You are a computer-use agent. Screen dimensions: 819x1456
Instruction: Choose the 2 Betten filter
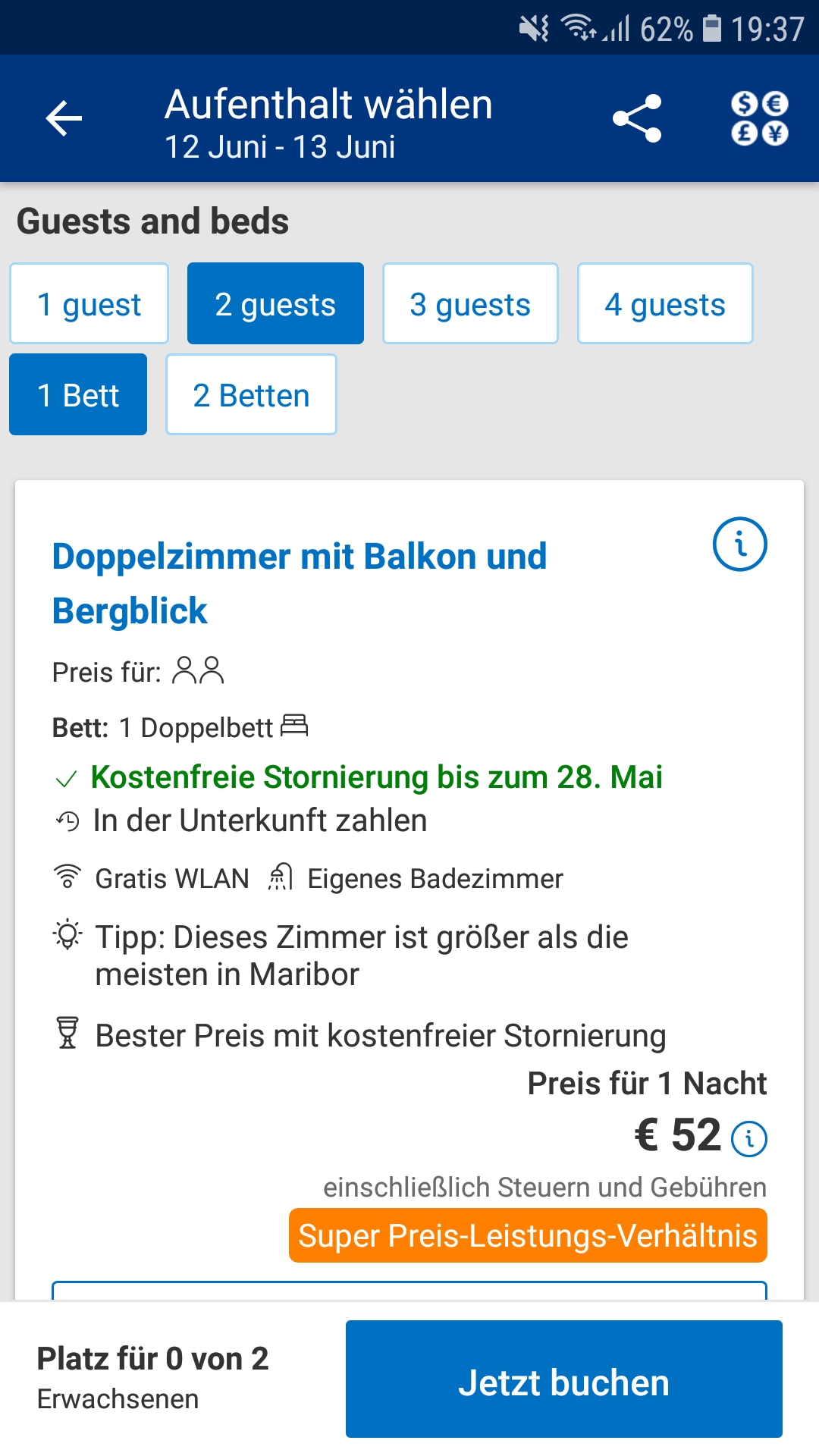pos(251,395)
